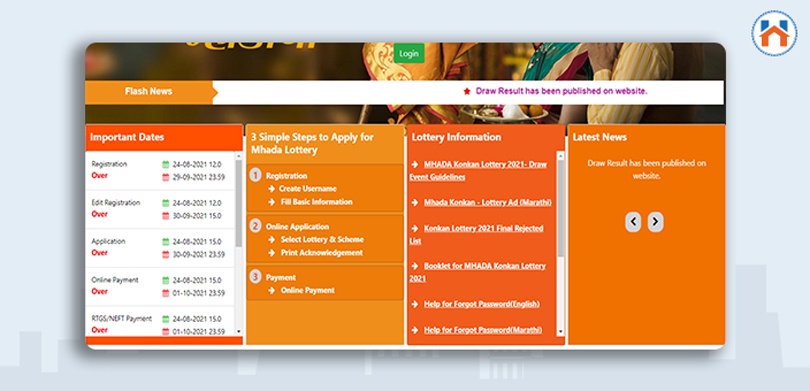810x391 pixels.
Task: Click the arrow before Final Rejected List link
Action: point(414,228)
